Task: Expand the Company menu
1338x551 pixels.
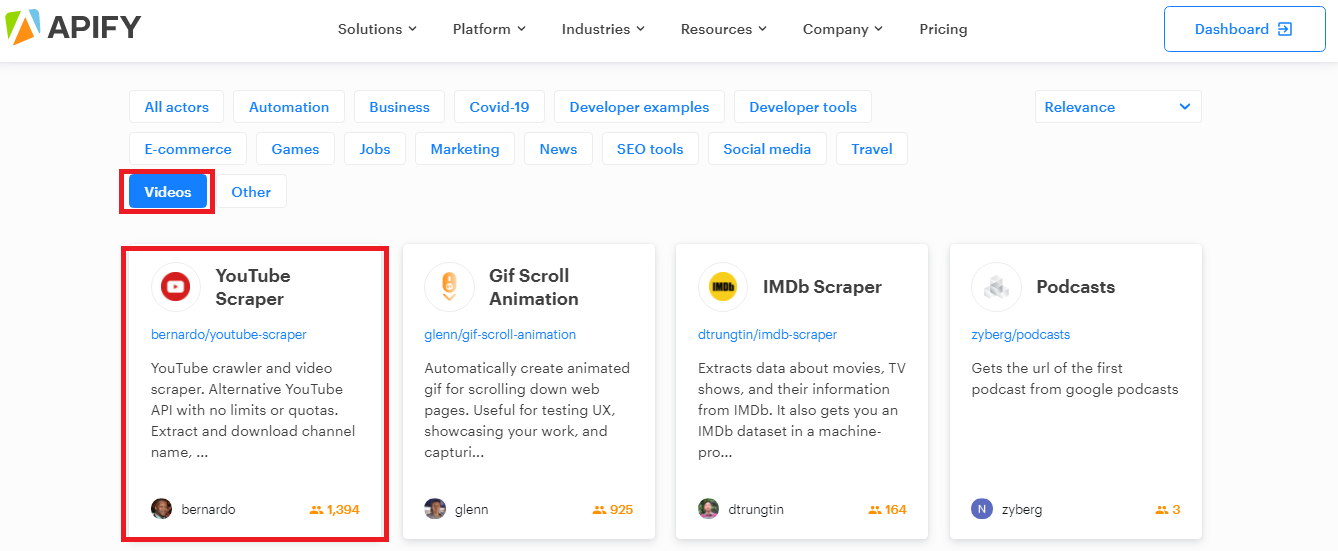Action: [x=843, y=29]
